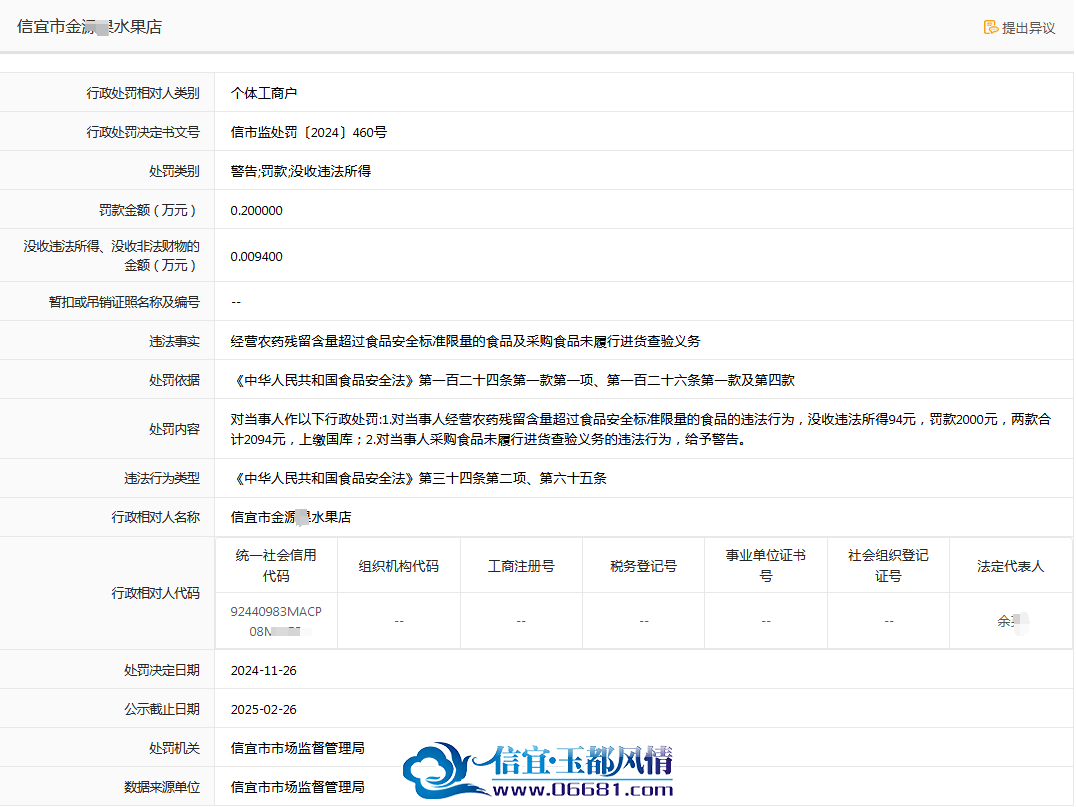The width and height of the screenshot is (1076, 807).
Task: Click the 处罚内容 label
Action: coord(174,430)
